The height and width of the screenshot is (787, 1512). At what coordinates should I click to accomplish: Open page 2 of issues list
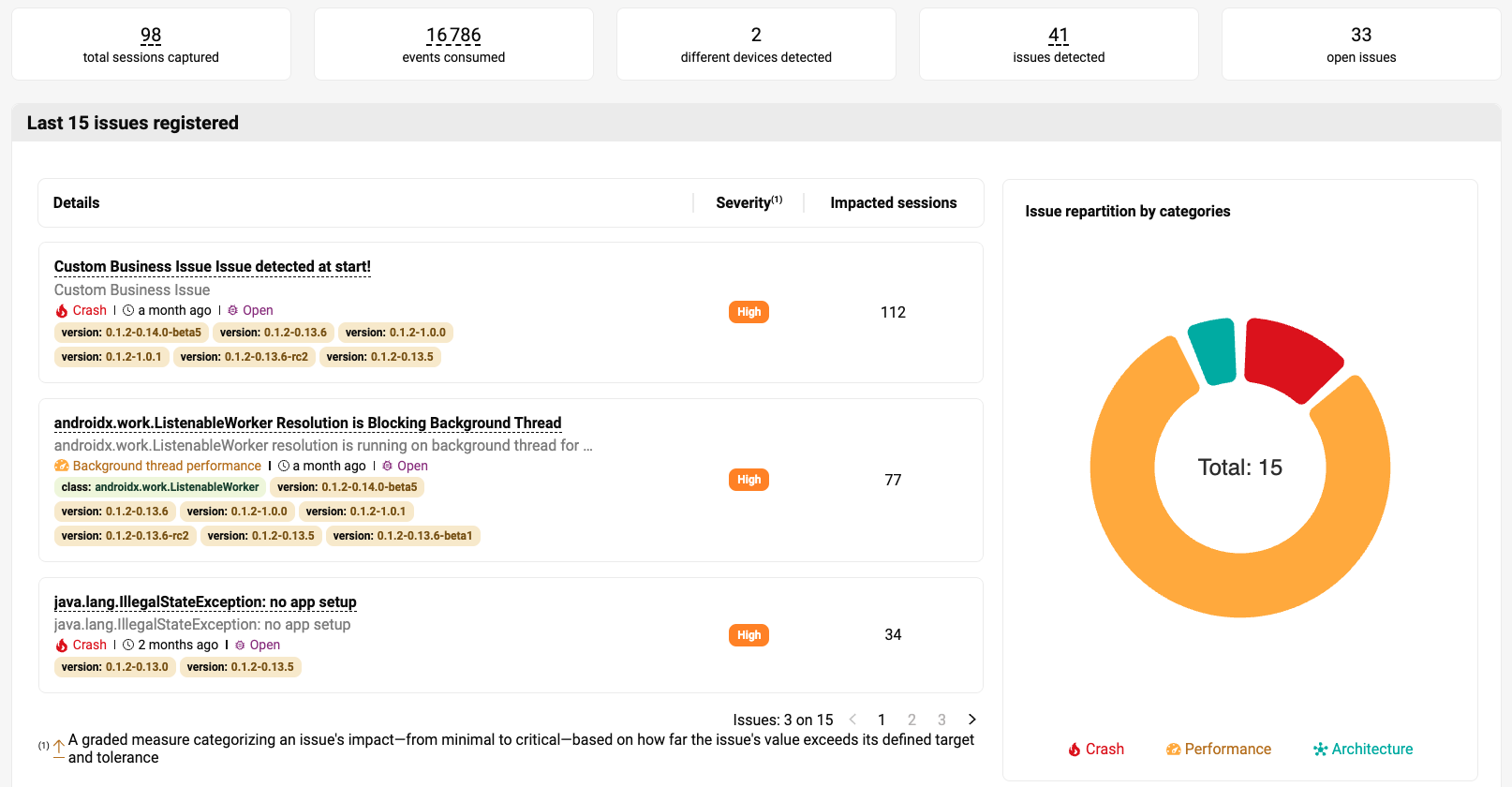coord(912,720)
